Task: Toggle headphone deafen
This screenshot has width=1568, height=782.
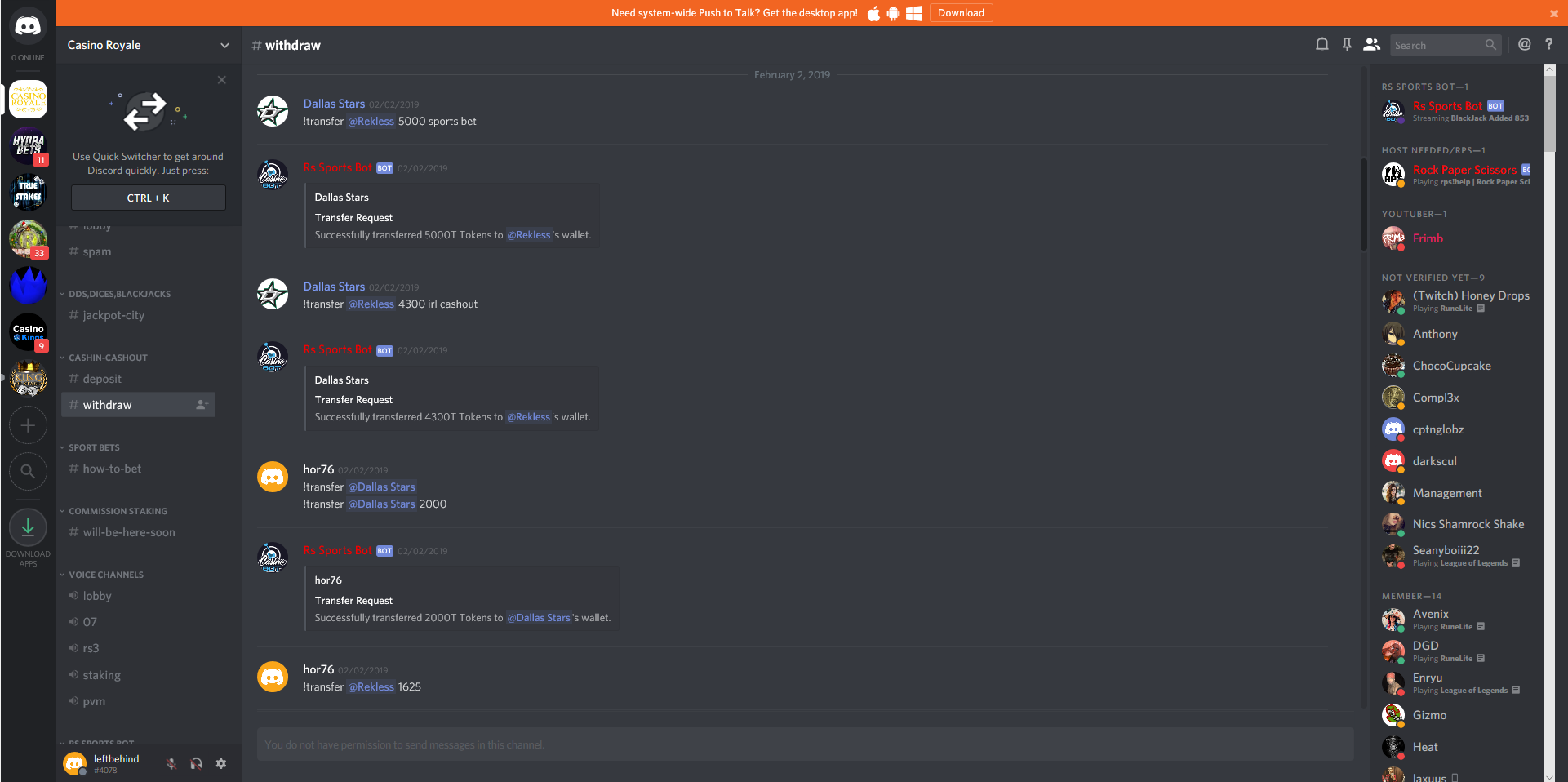Action: coord(196,764)
